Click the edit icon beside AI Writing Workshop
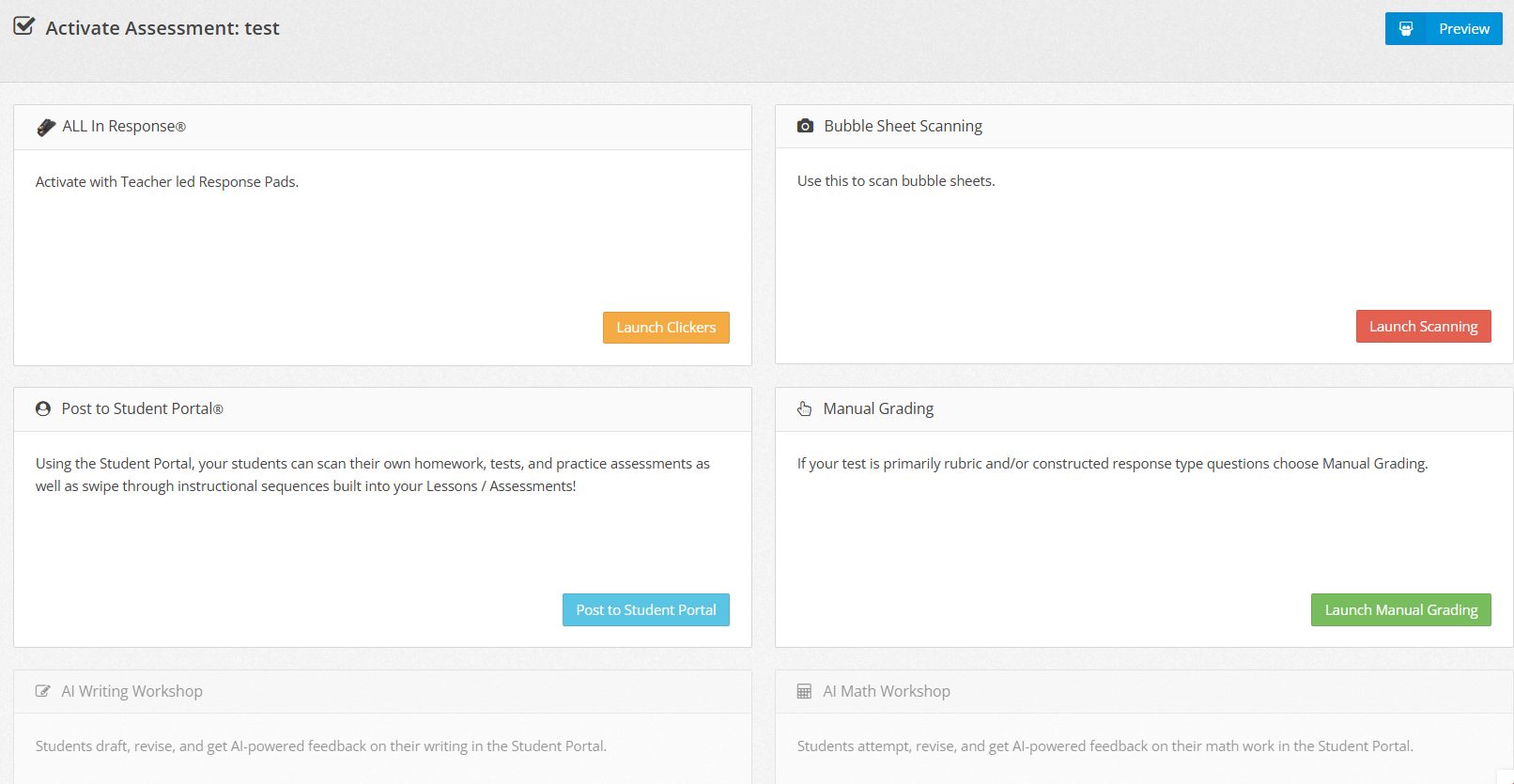1514x784 pixels. tap(43, 691)
